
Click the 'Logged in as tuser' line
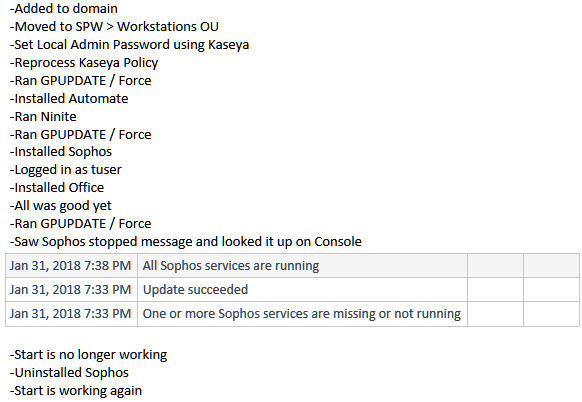pyautogui.click(x=66, y=170)
